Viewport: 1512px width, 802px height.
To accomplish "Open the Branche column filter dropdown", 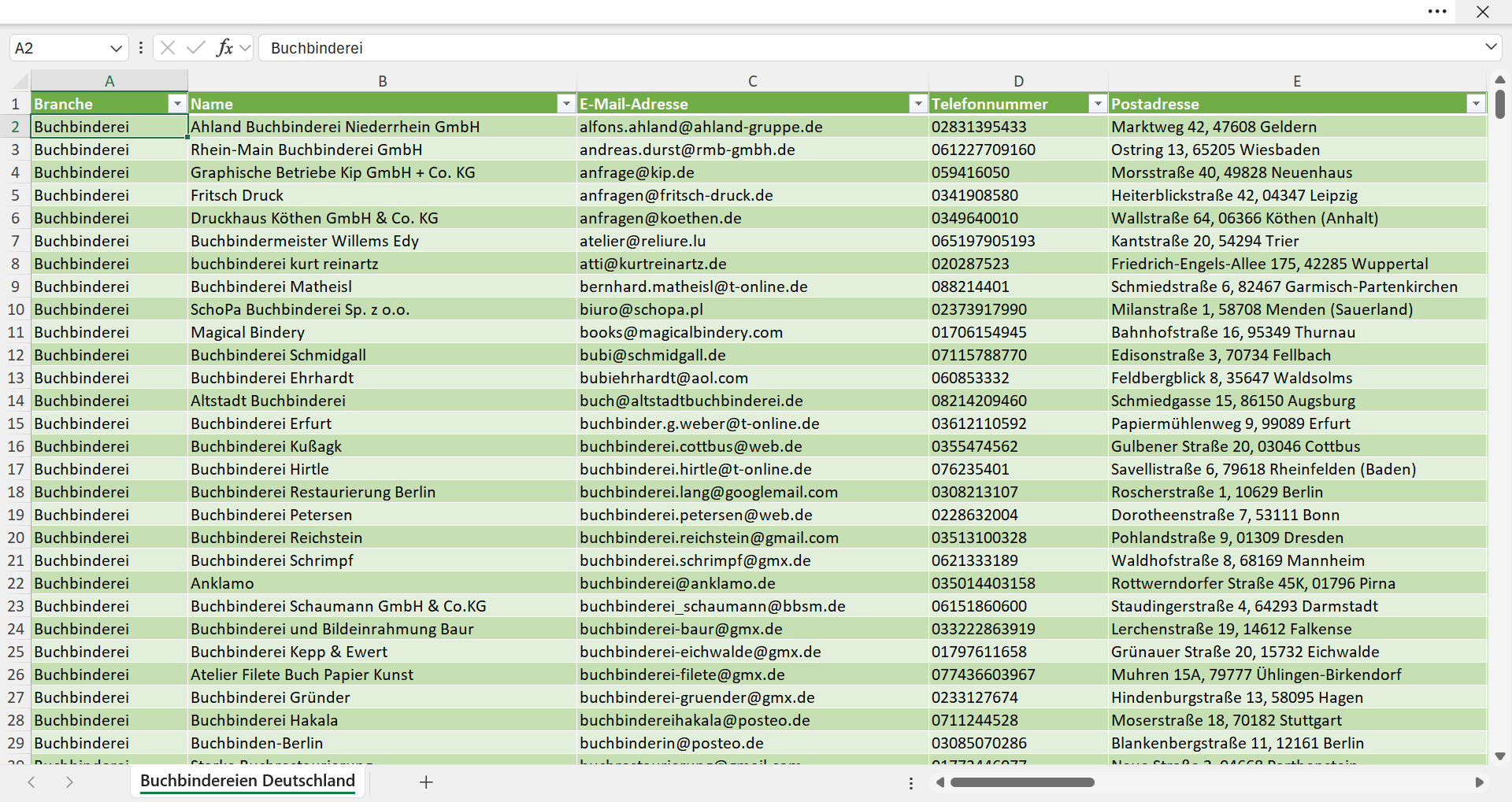I will coord(177,104).
